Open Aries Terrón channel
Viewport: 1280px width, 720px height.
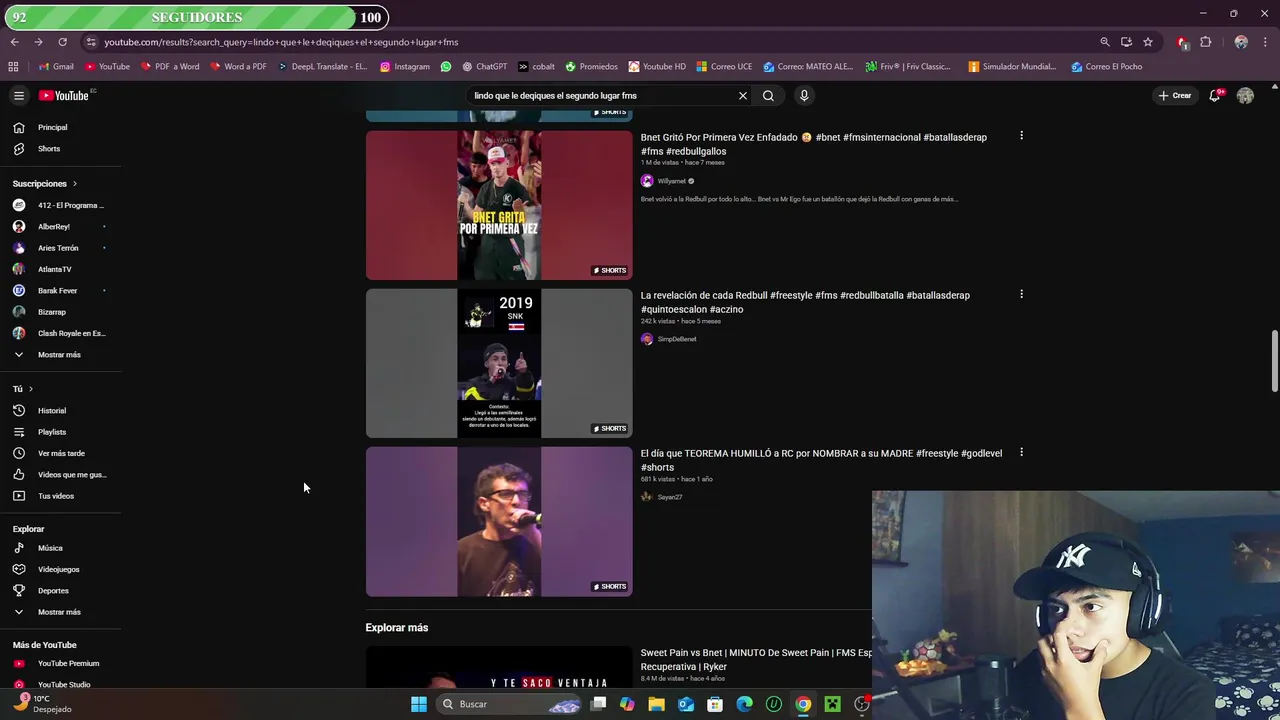(60, 248)
